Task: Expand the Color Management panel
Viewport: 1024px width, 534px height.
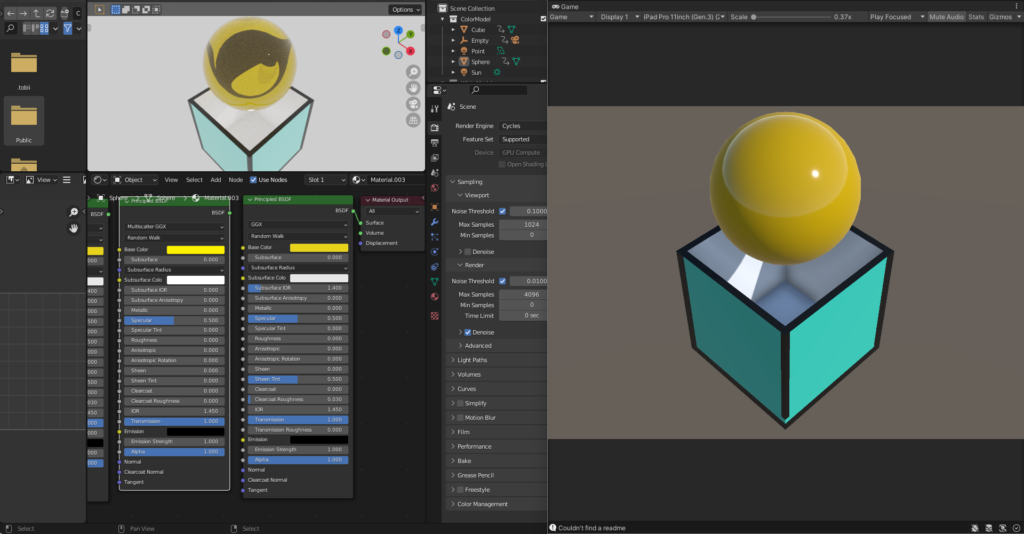Action: [x=482, y=504]
